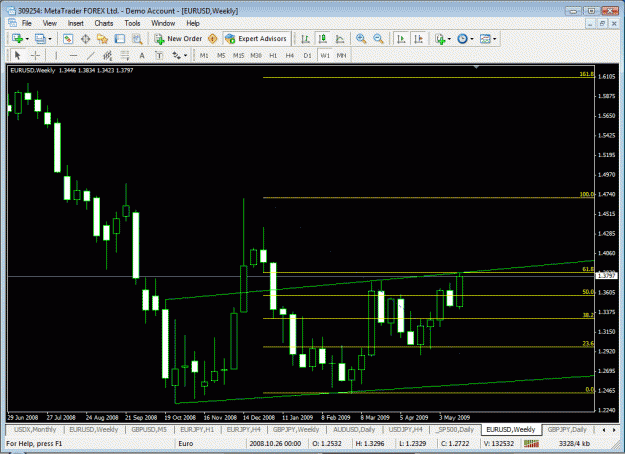The image size is (625, 454).
Task: Select the Vertical Line drawing tool
Action: [56, 55]
